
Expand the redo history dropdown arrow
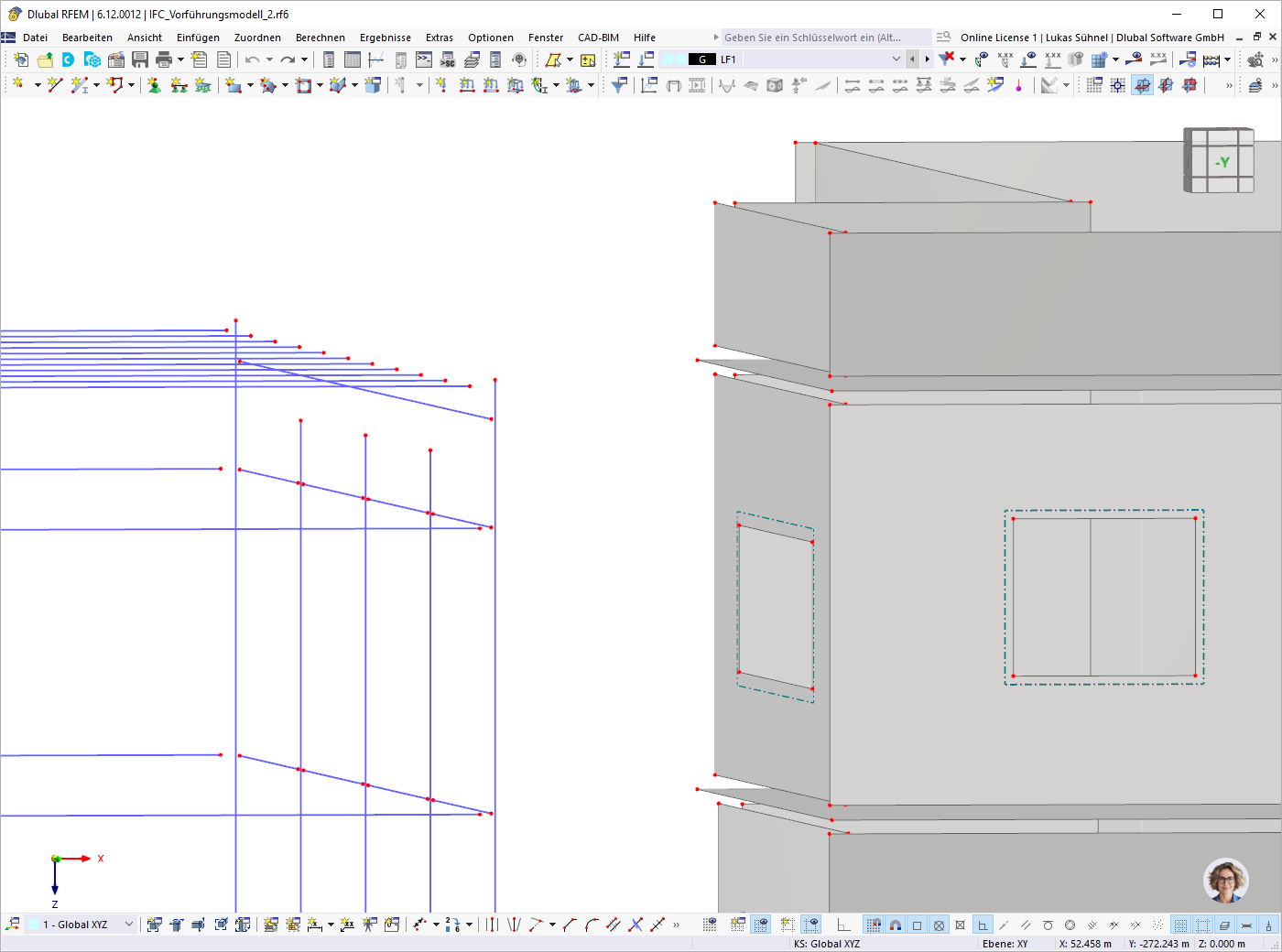pyautogui.click(x=304, y=59)
